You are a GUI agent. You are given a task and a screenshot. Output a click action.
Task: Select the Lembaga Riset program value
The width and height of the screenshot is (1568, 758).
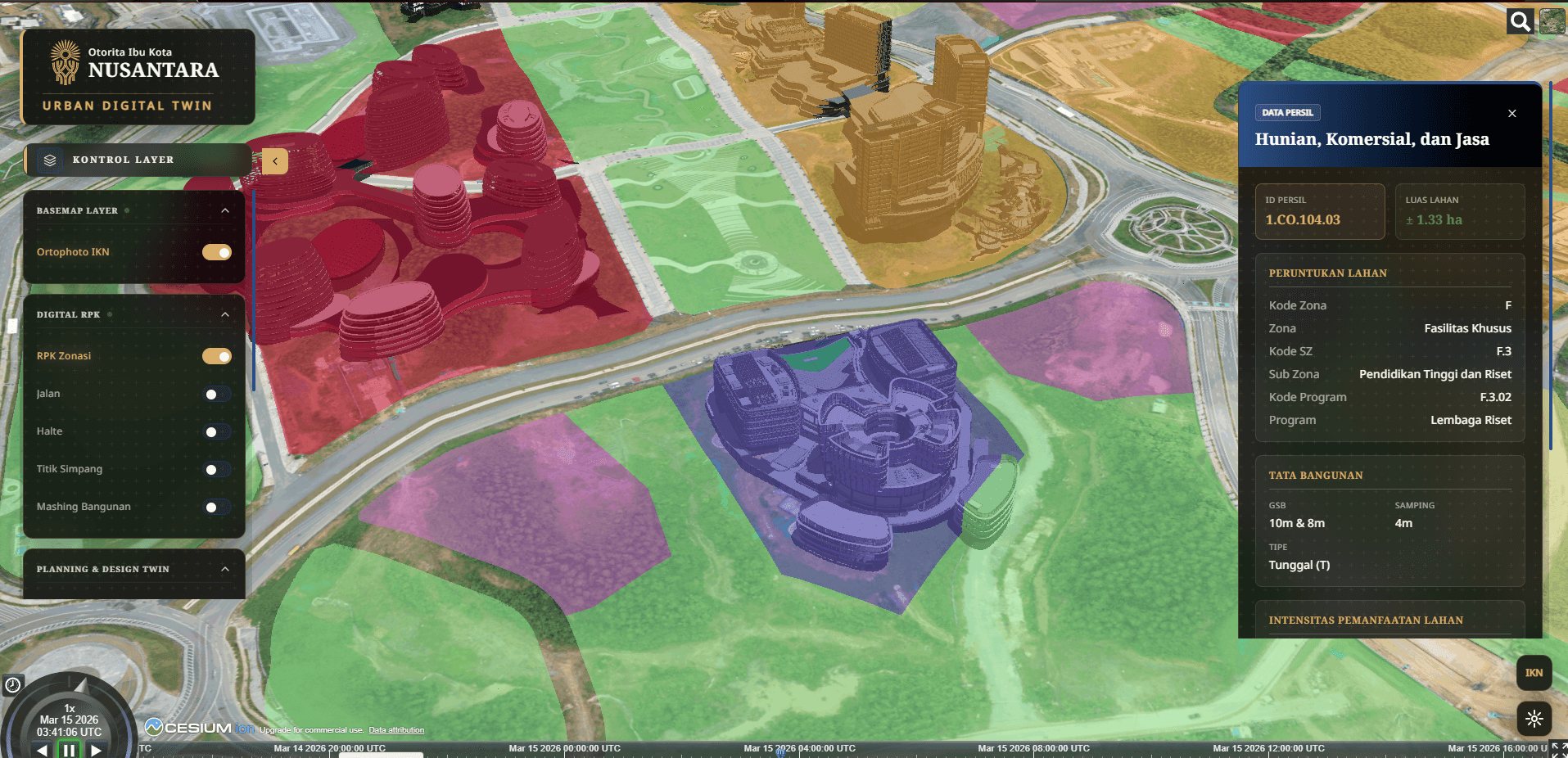(1471, 420)
